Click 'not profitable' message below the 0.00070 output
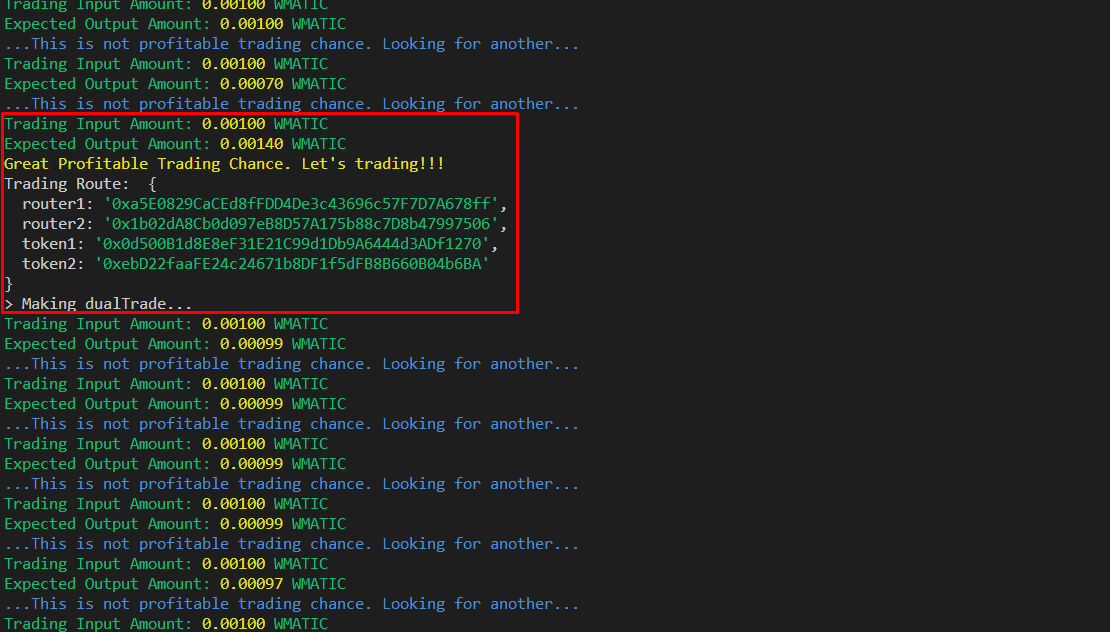The width and height of the screenshot is (1110, 632). pyautogui.click(x=292, y=104)
